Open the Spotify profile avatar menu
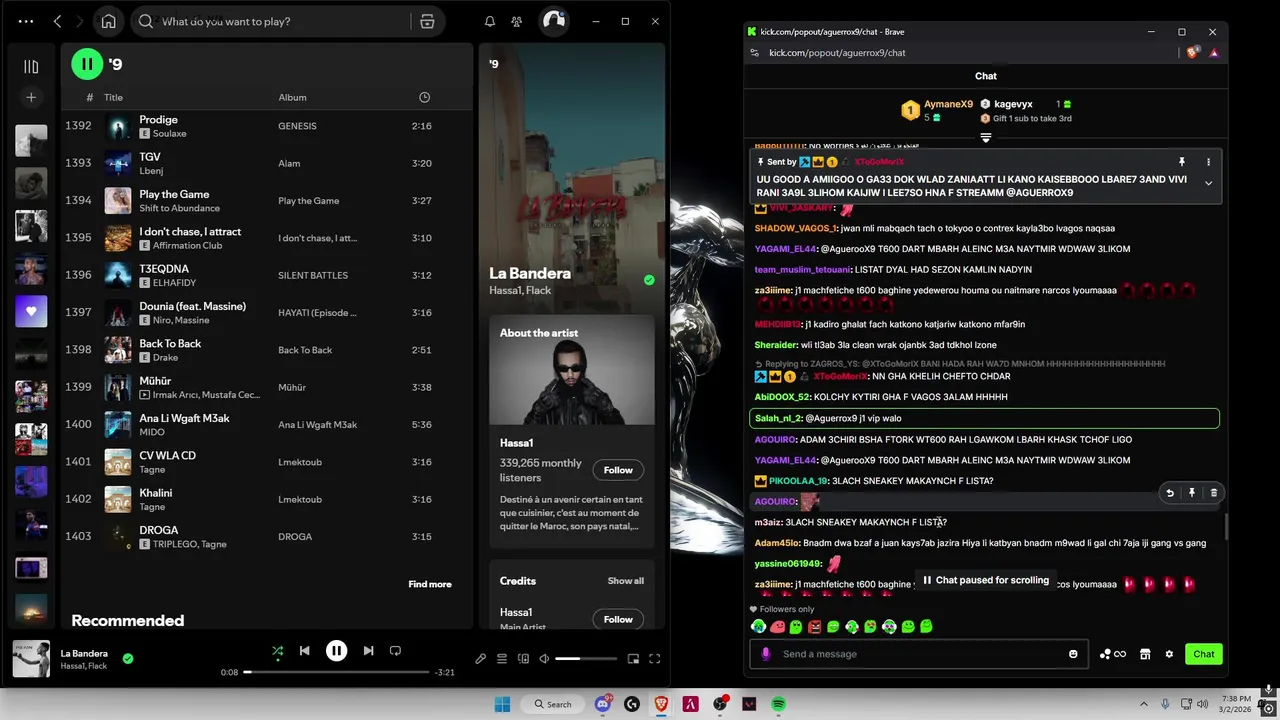1280x720 pixels. tap(554, 21)
